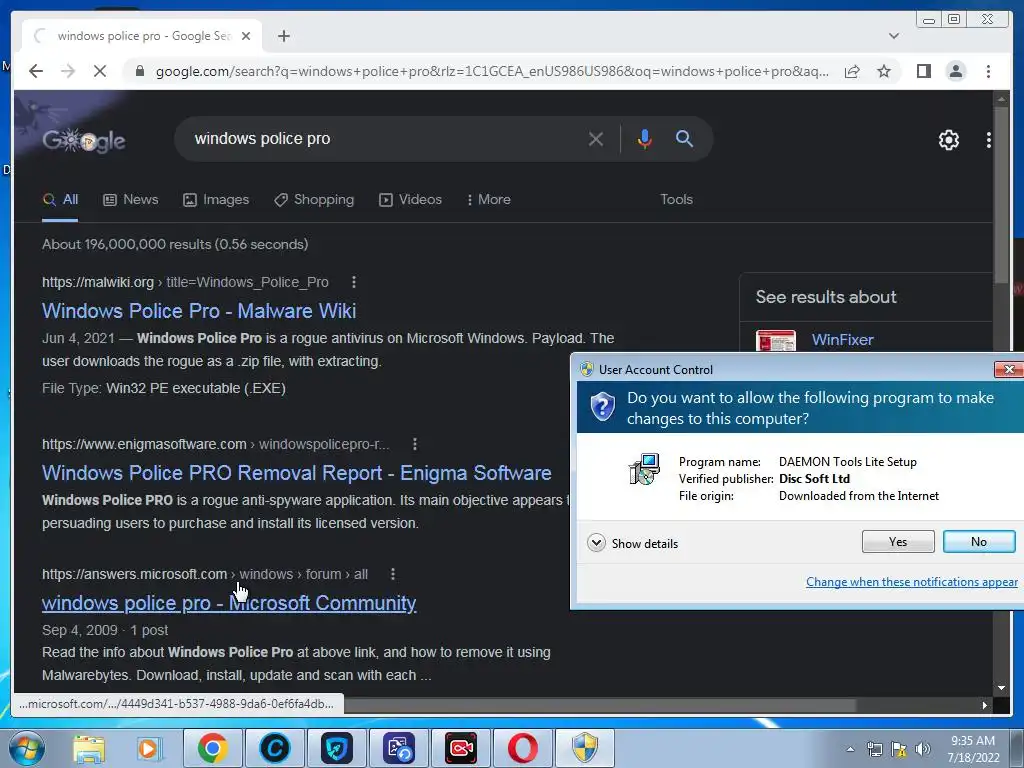1024x768 pixels.
Task: Switch to the Videos tab
Action: point(411,200)
